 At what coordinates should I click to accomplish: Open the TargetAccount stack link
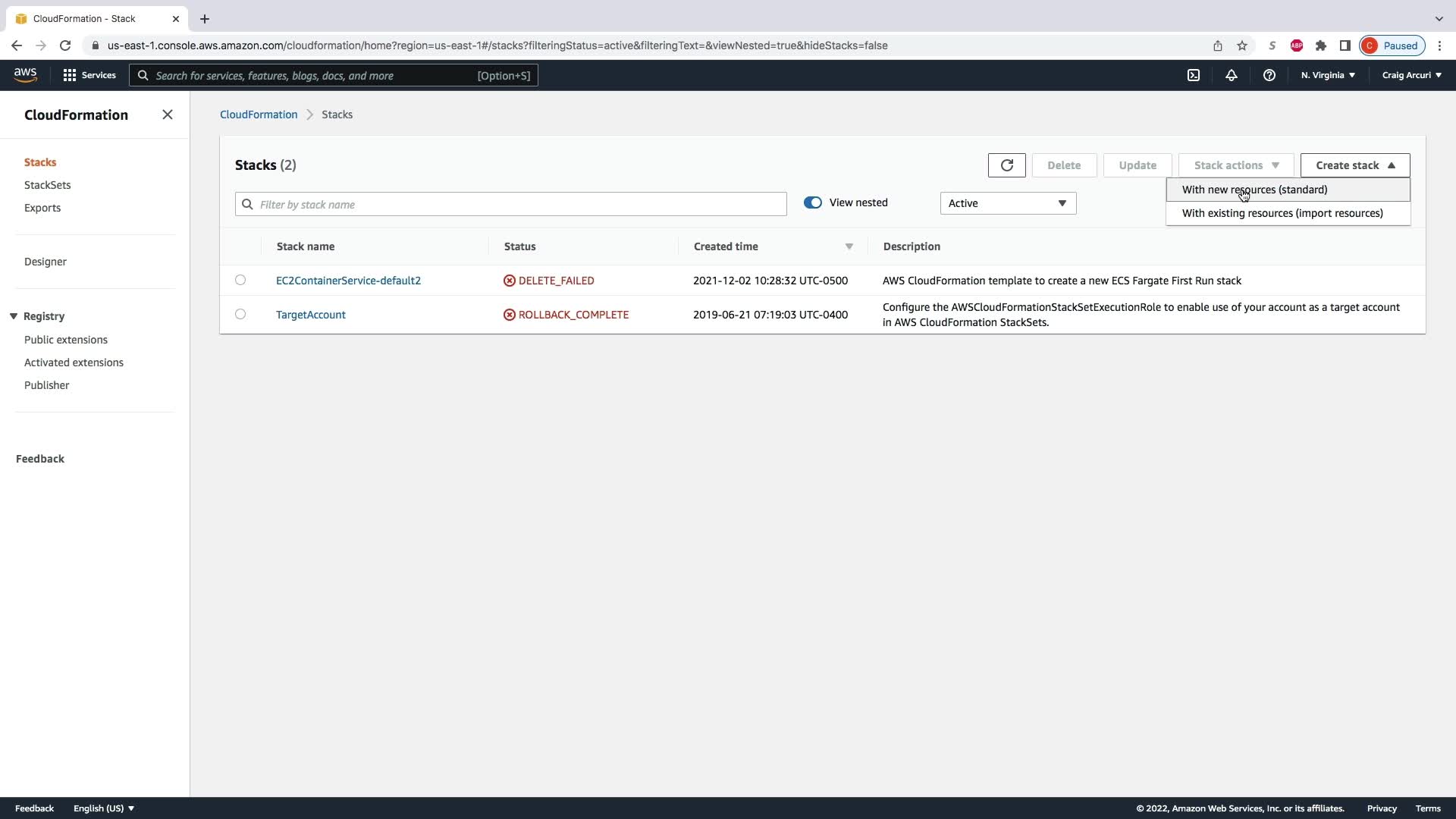click(x=310, y=315)
